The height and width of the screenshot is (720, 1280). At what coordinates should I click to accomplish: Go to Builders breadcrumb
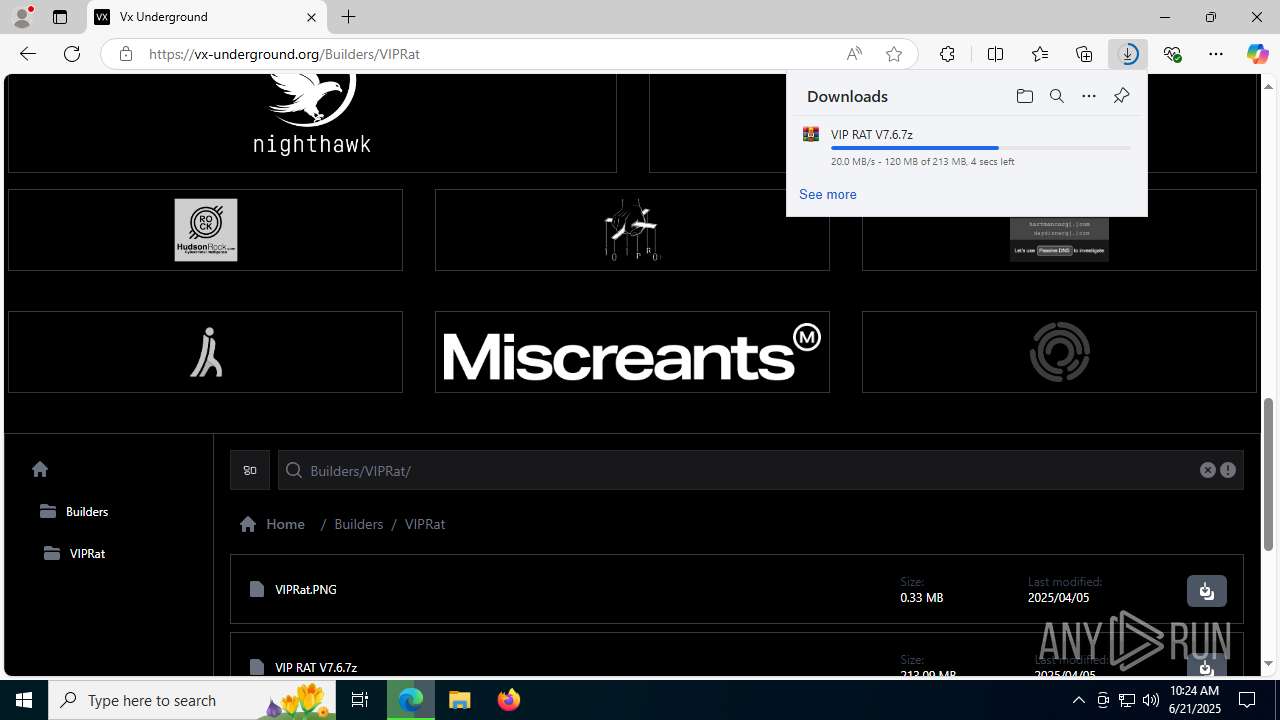(358, 524)
